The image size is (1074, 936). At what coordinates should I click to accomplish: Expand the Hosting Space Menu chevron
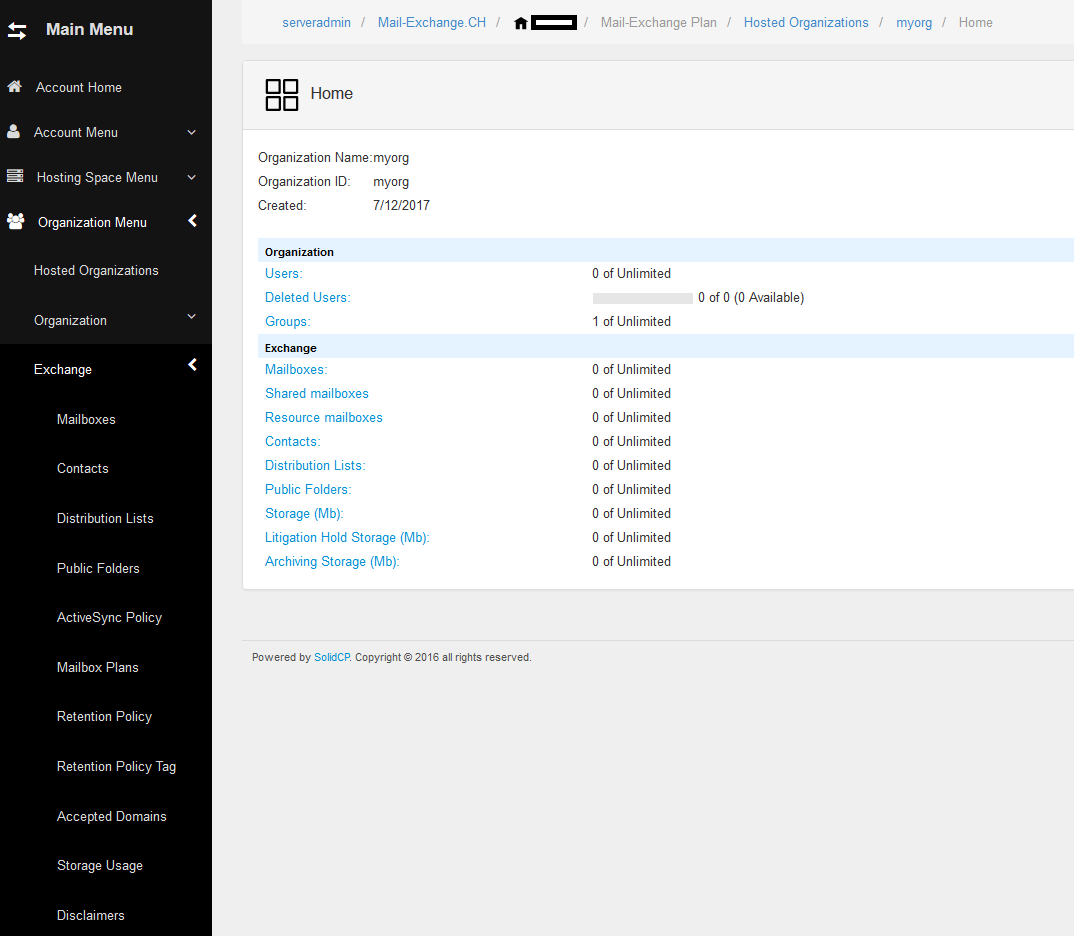tap(192, 177)
